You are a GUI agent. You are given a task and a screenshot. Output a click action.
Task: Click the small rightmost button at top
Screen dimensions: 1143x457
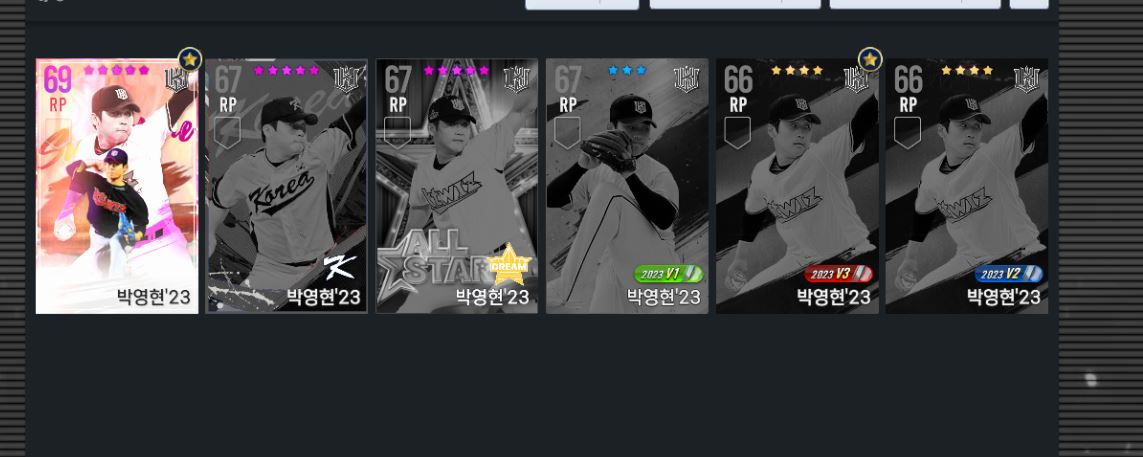[1029, 4]
